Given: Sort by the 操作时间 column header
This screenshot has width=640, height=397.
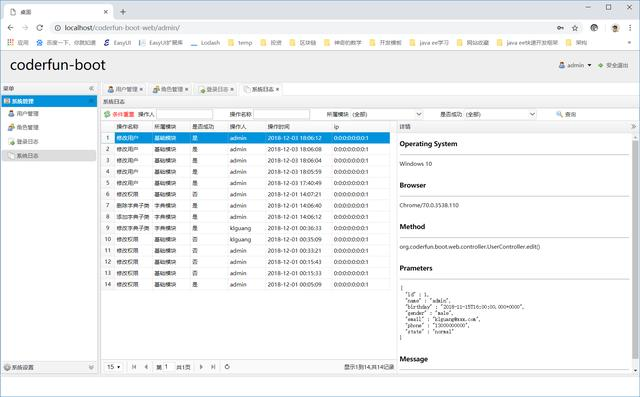Looking at the screenshot, I should coord(298,126).
